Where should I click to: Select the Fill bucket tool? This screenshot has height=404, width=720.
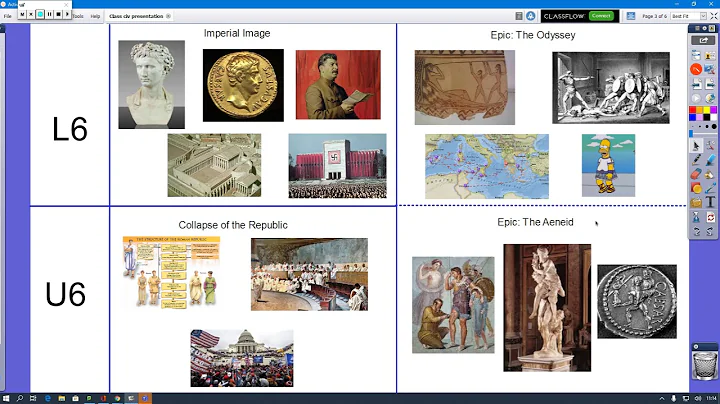710,174
